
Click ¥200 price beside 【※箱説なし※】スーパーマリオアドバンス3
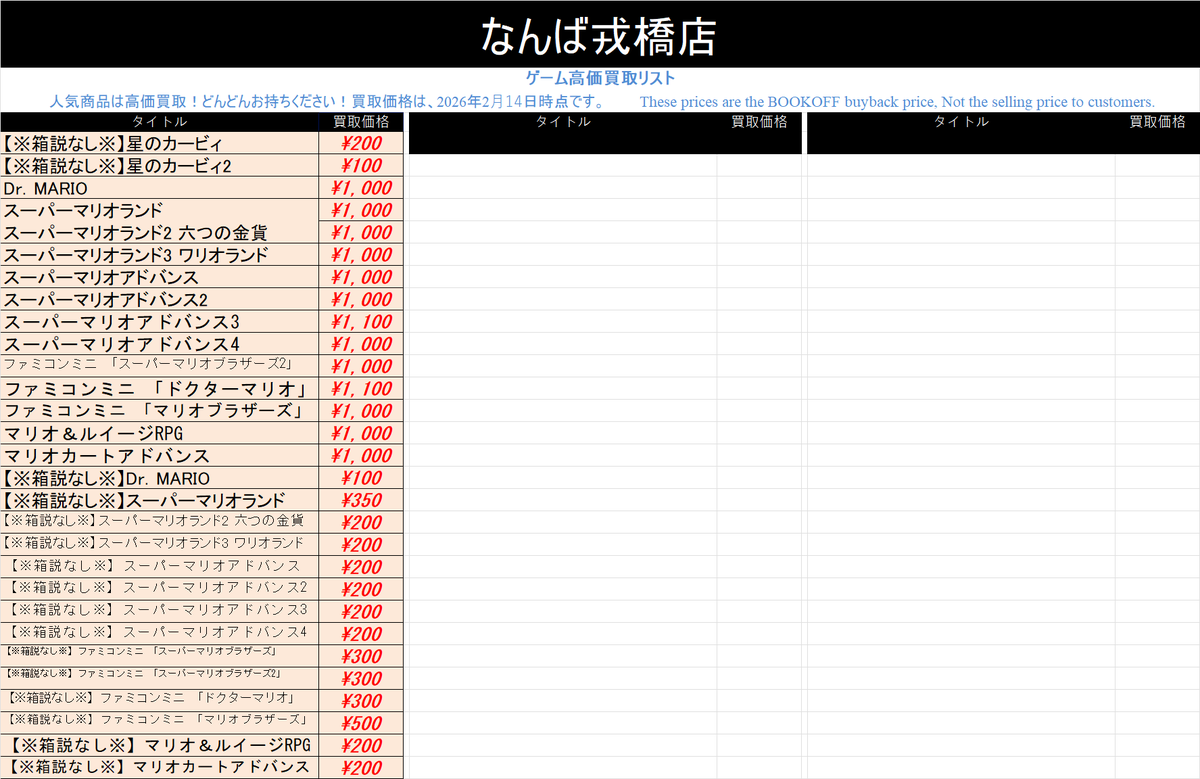(x=361, y=612)
